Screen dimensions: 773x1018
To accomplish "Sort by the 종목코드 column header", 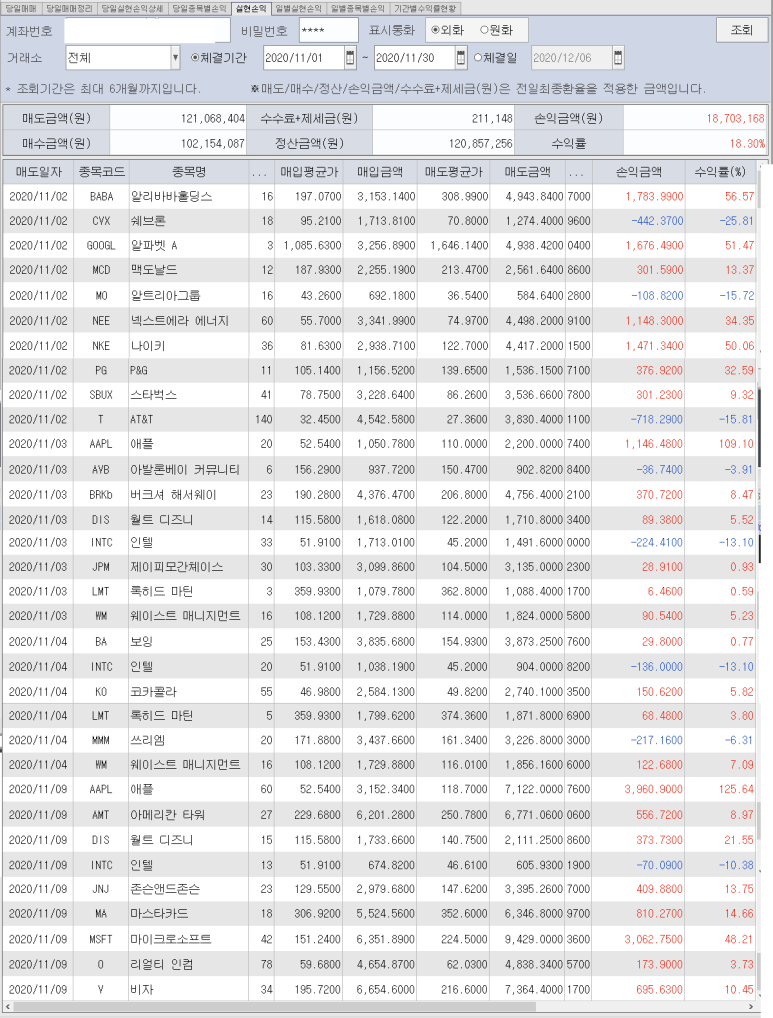I will click(102, 172).
